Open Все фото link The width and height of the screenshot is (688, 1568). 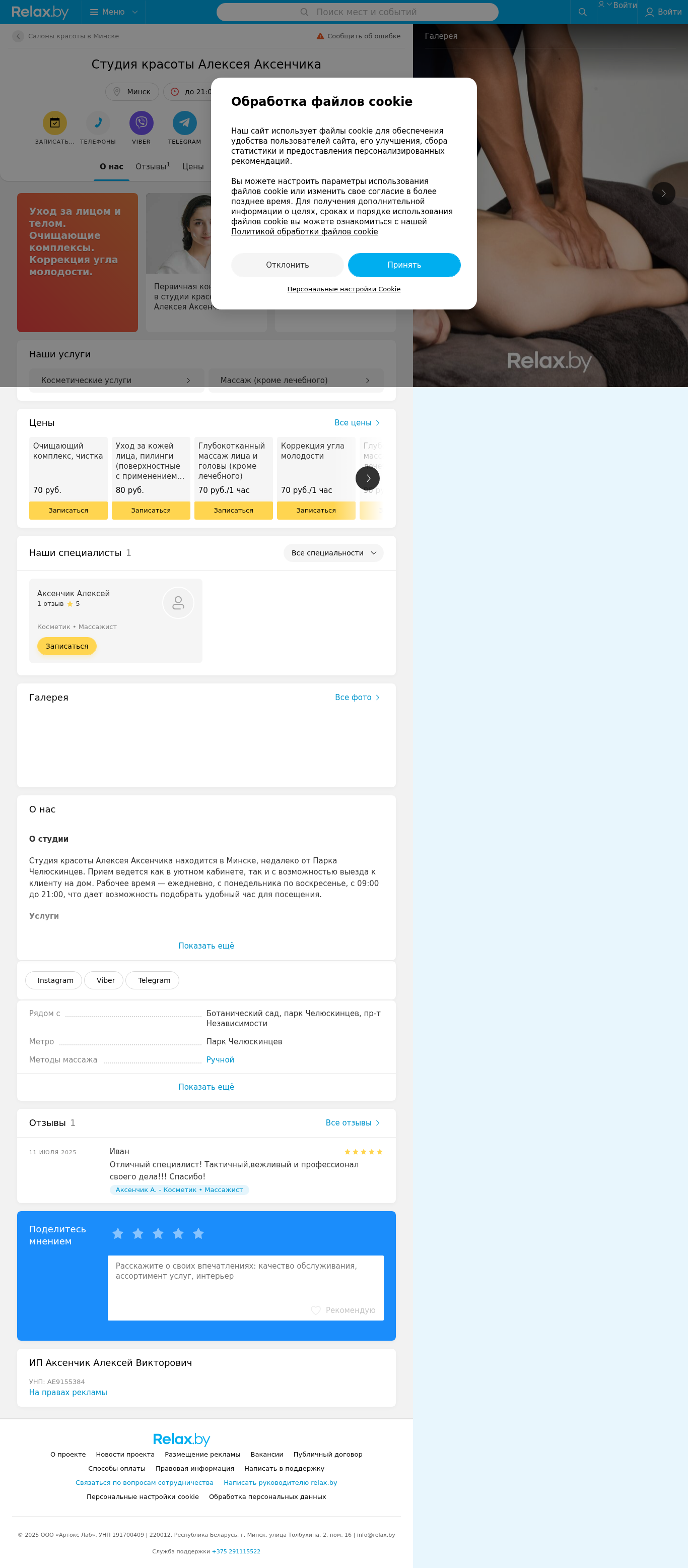click(358, 698)
